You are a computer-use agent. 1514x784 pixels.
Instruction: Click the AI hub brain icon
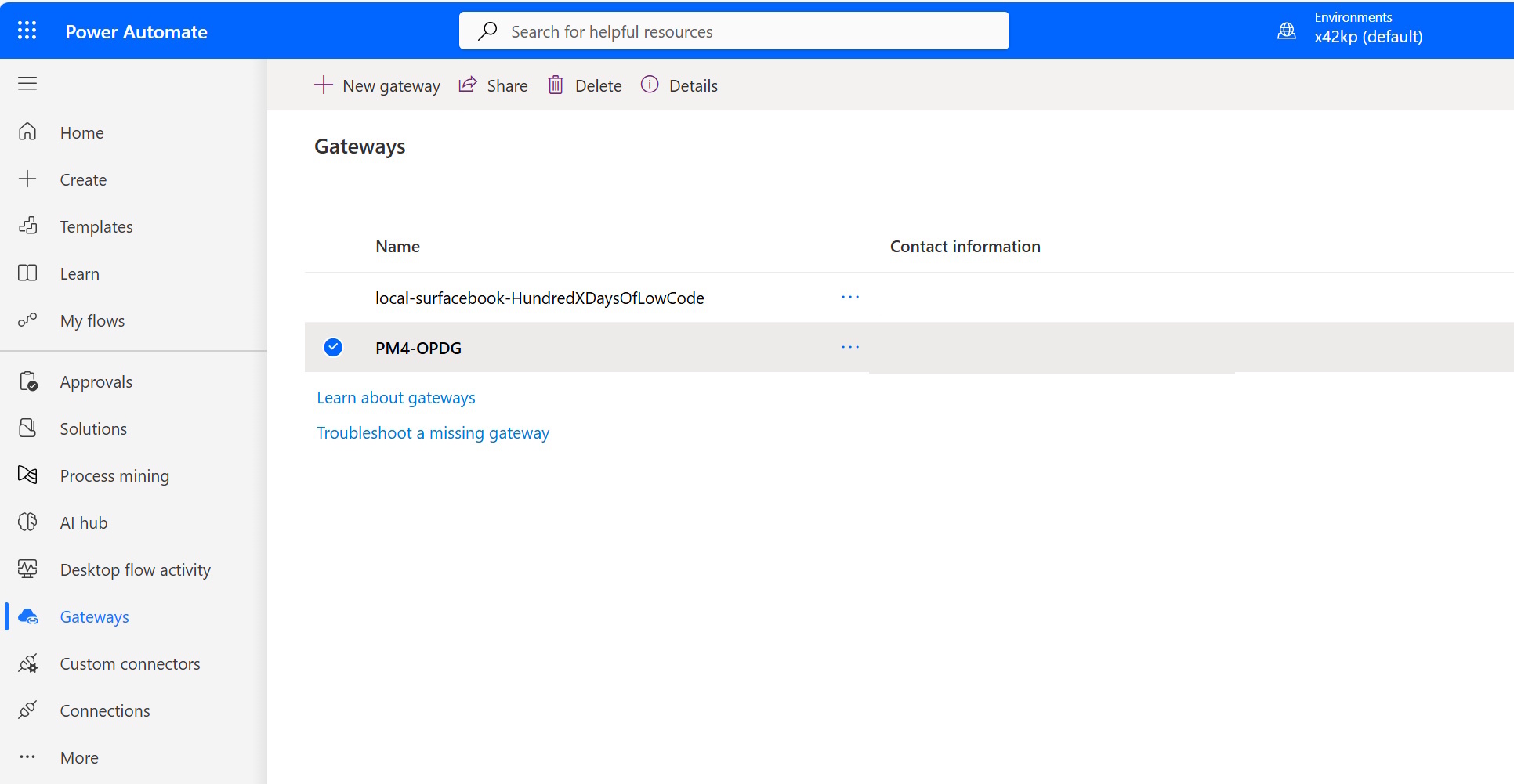coord(27,522)
